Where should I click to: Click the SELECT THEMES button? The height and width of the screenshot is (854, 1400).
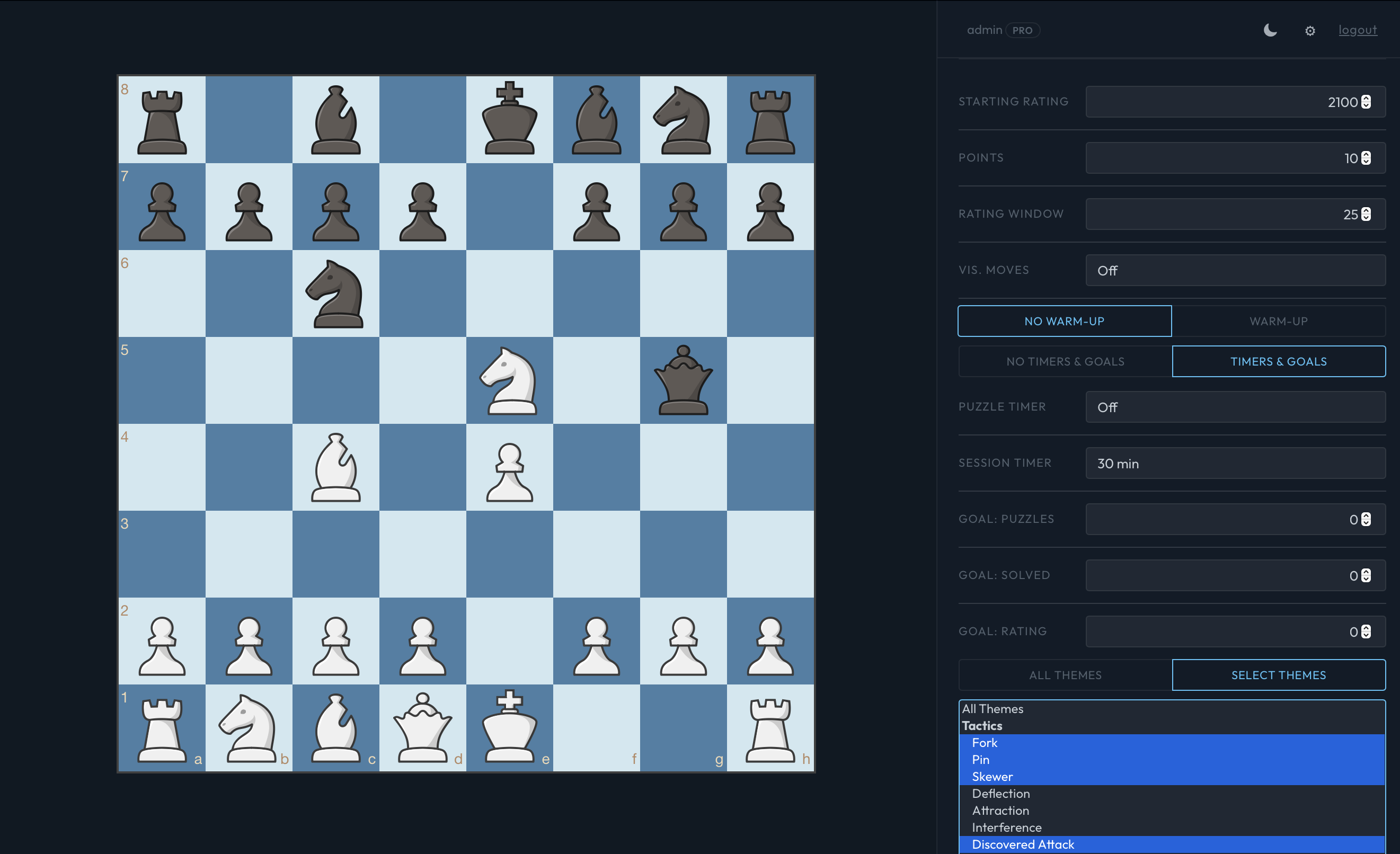point(1279,674)
